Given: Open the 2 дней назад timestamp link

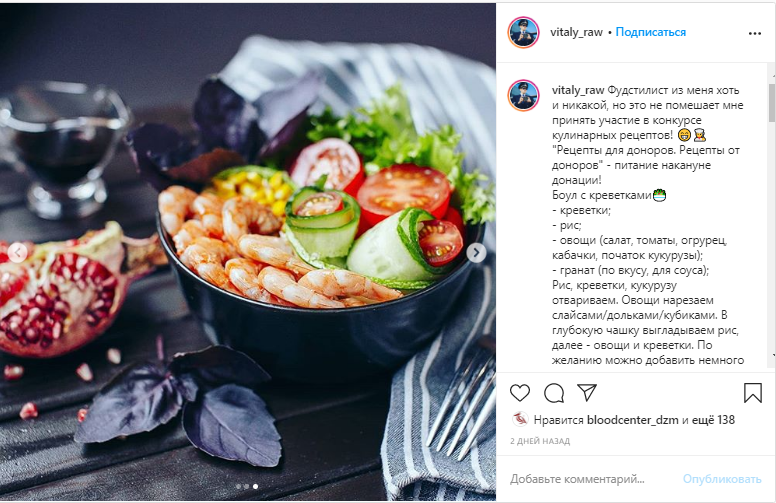Looking at the screenshot, I should coord(540,441).
